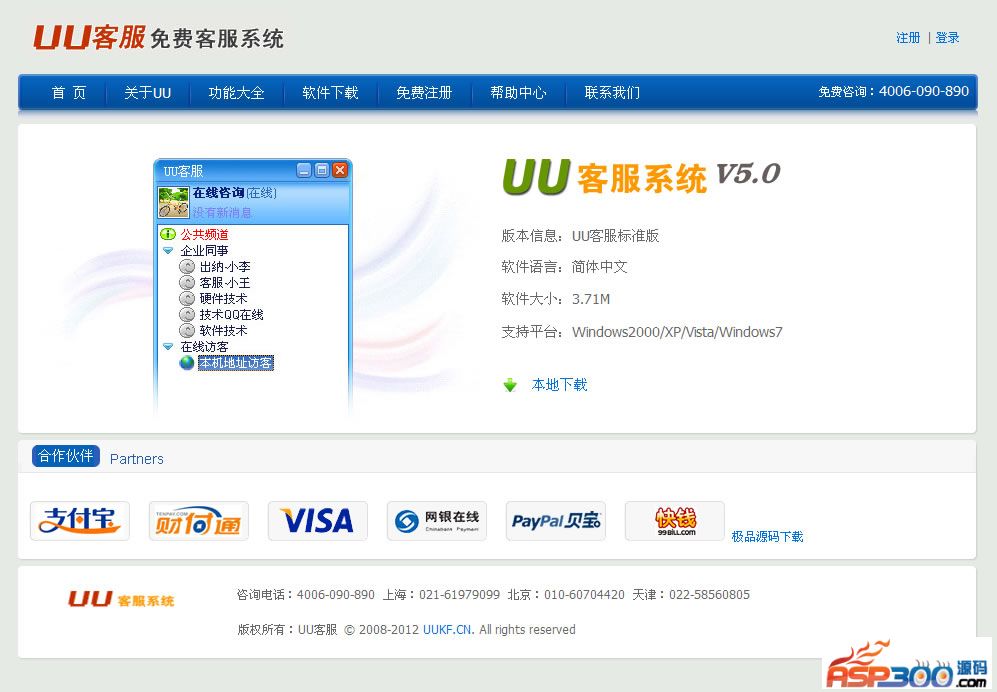Click the UU 客服系统 V5.0 title graphic

(641, 176)
